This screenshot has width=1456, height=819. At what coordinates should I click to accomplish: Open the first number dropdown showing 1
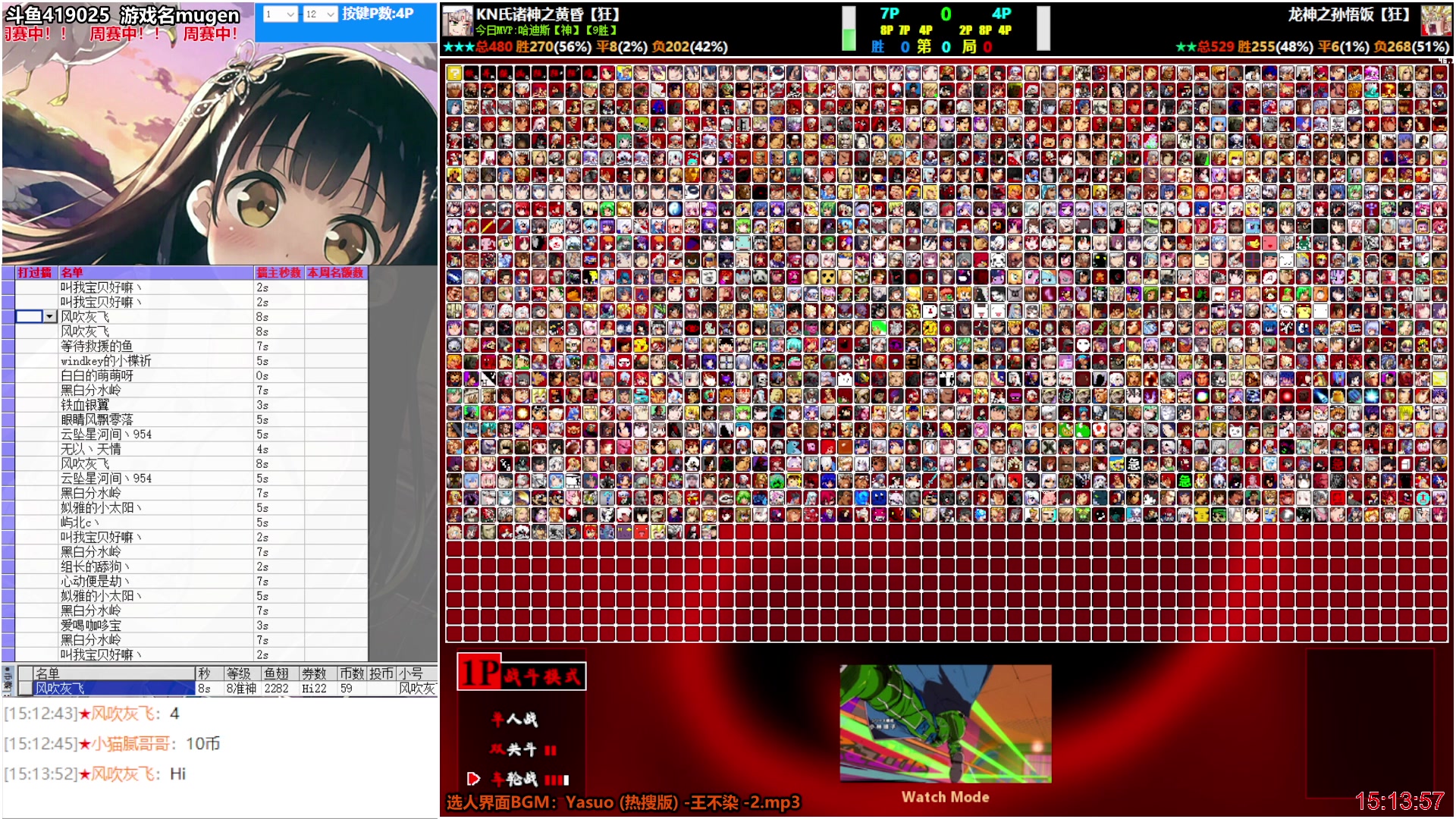pyautogui.click(x=280, y=14)
